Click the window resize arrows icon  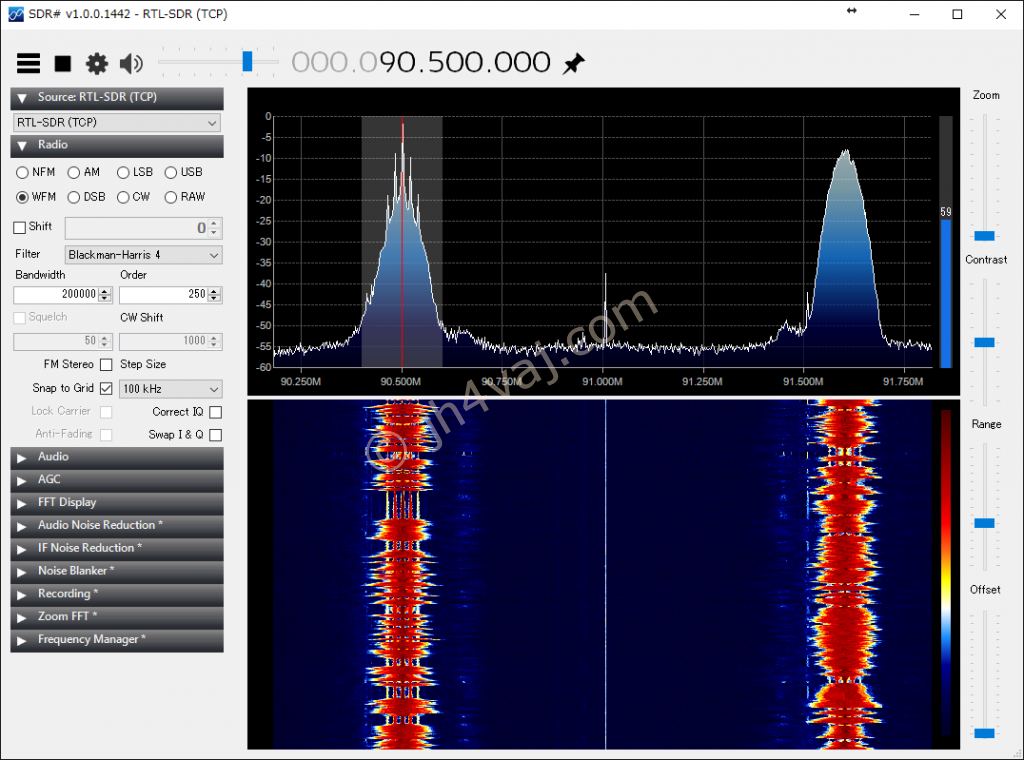[853, 14]
